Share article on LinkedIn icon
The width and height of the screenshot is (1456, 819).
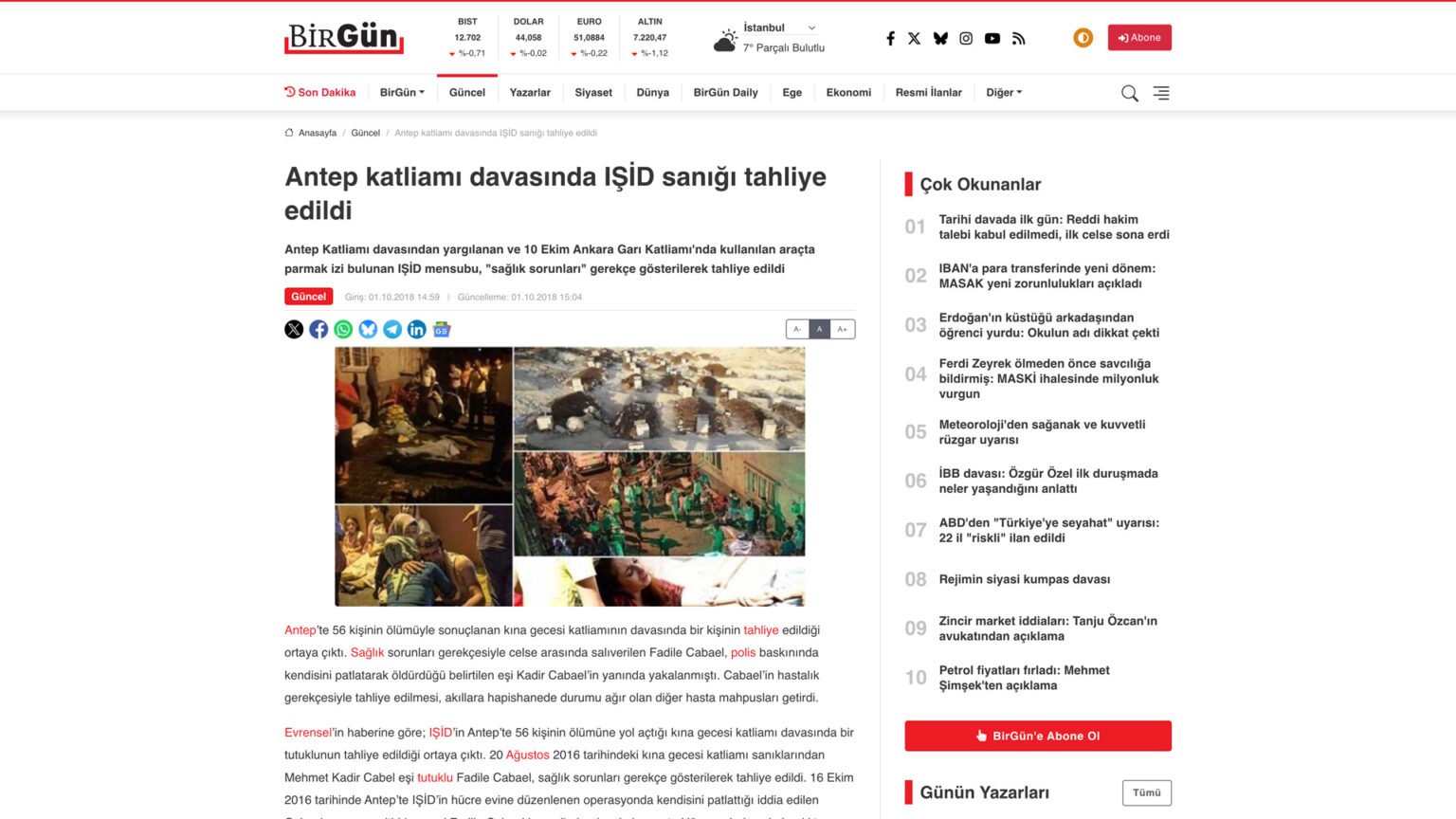click(x=417, y=329)
